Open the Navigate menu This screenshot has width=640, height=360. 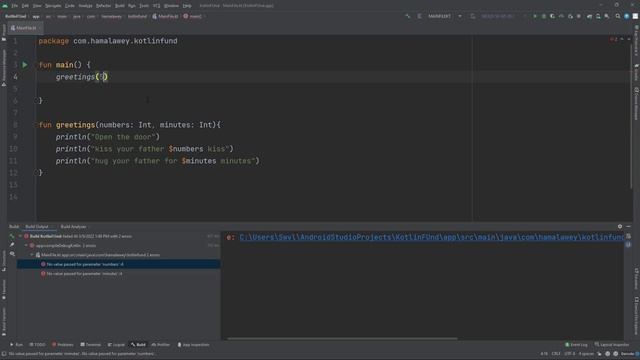coord(53,6)
